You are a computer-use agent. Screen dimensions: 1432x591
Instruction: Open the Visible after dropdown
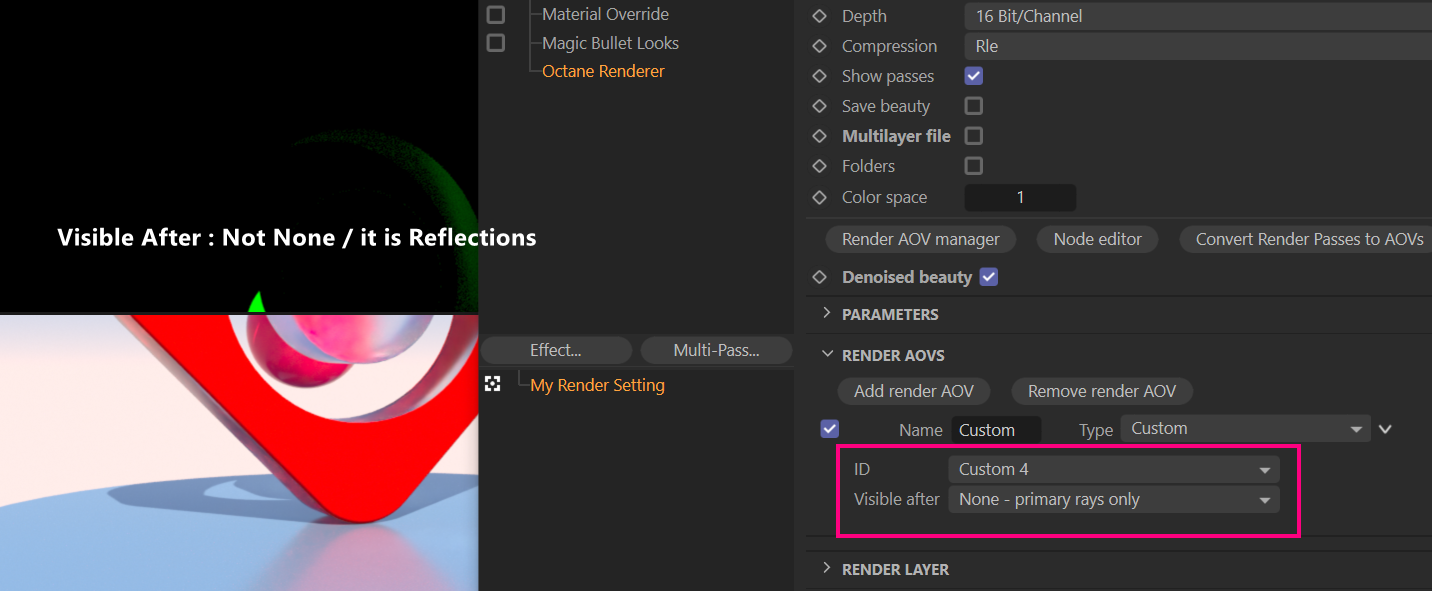pos(1113,500)
